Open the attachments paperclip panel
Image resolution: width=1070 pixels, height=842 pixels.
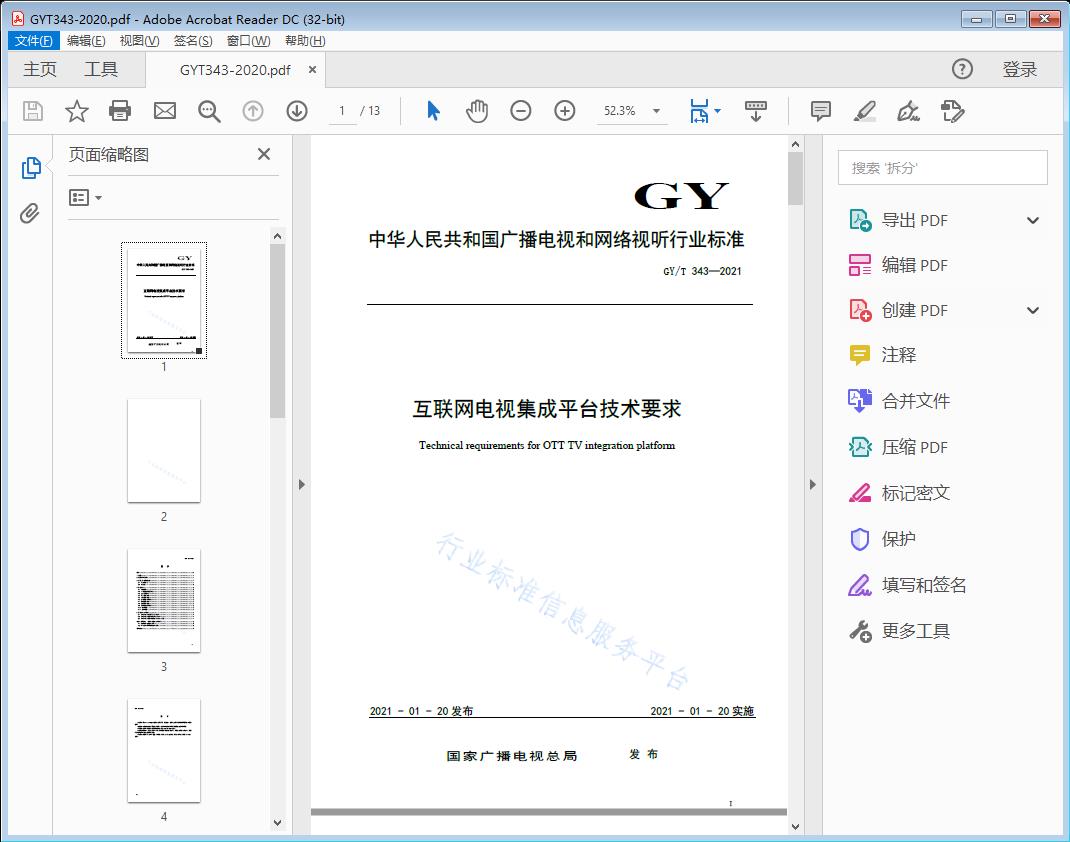pyautogui.click(x=30, y=210)
